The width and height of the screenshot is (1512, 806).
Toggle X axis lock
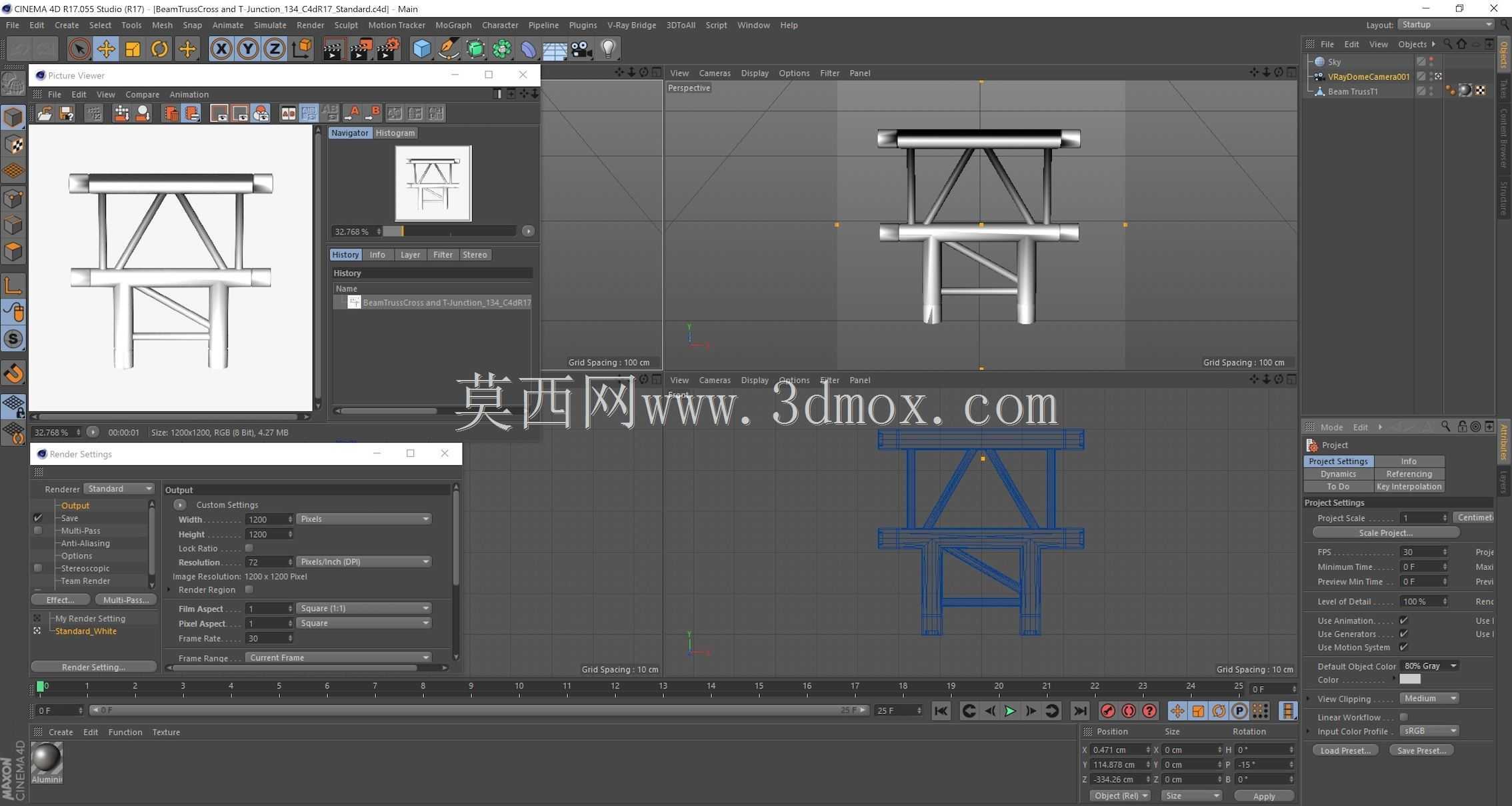coord(221,49)
